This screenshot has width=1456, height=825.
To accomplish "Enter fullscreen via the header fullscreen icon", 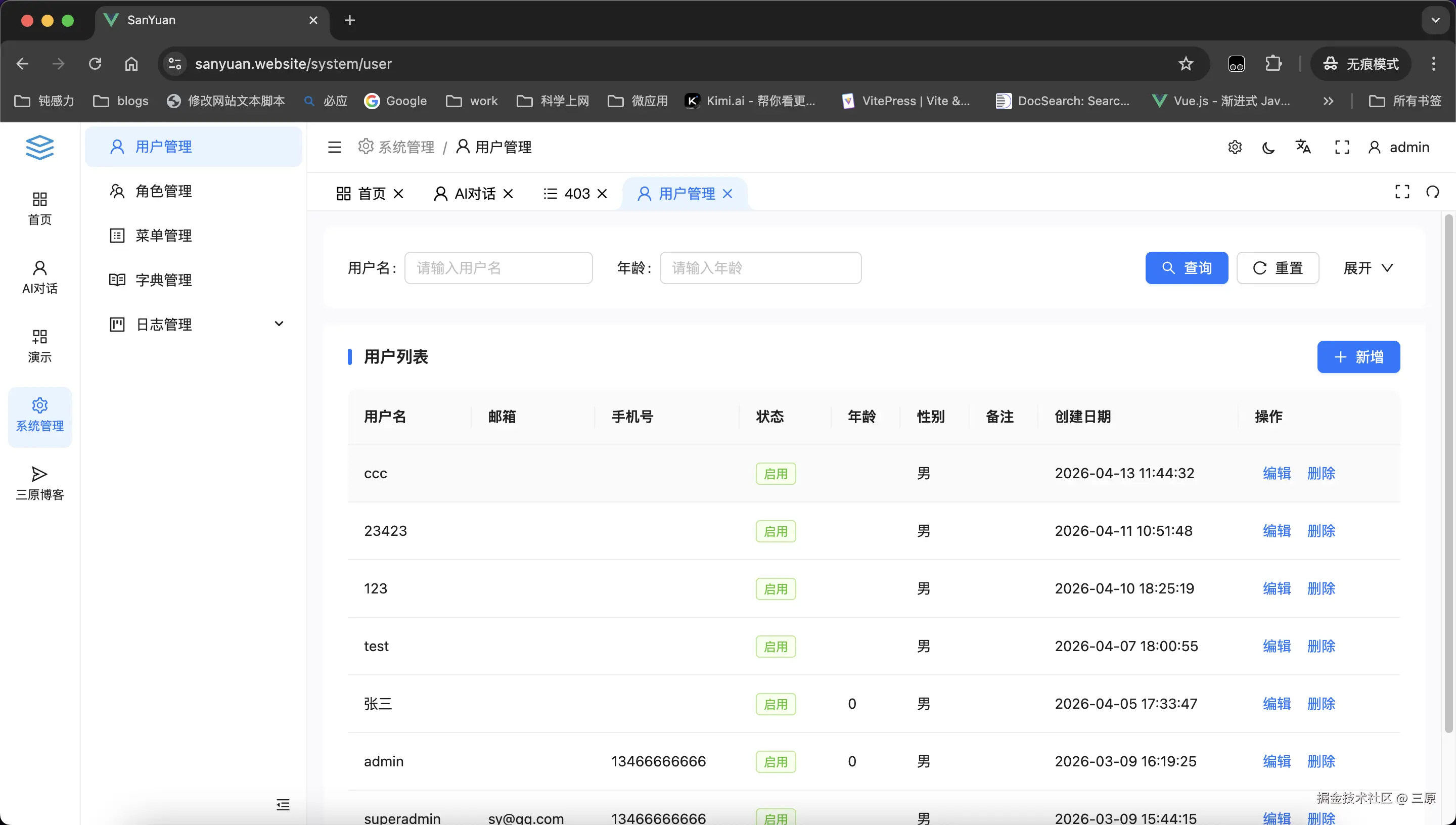I will coord(1342,147).
